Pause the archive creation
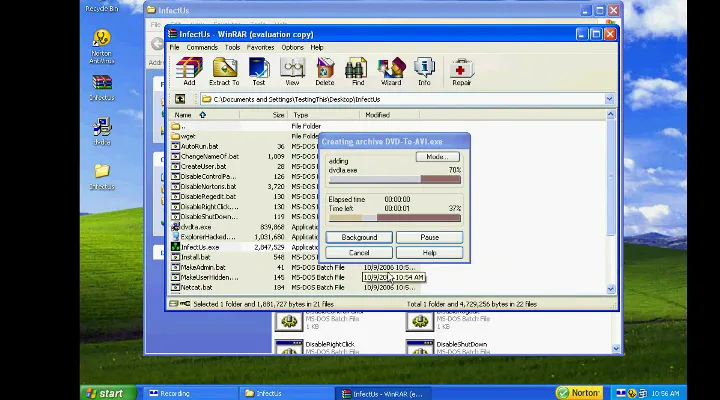Screen dimensions: 720x400 pyautogui.click(x=429, y=237)
